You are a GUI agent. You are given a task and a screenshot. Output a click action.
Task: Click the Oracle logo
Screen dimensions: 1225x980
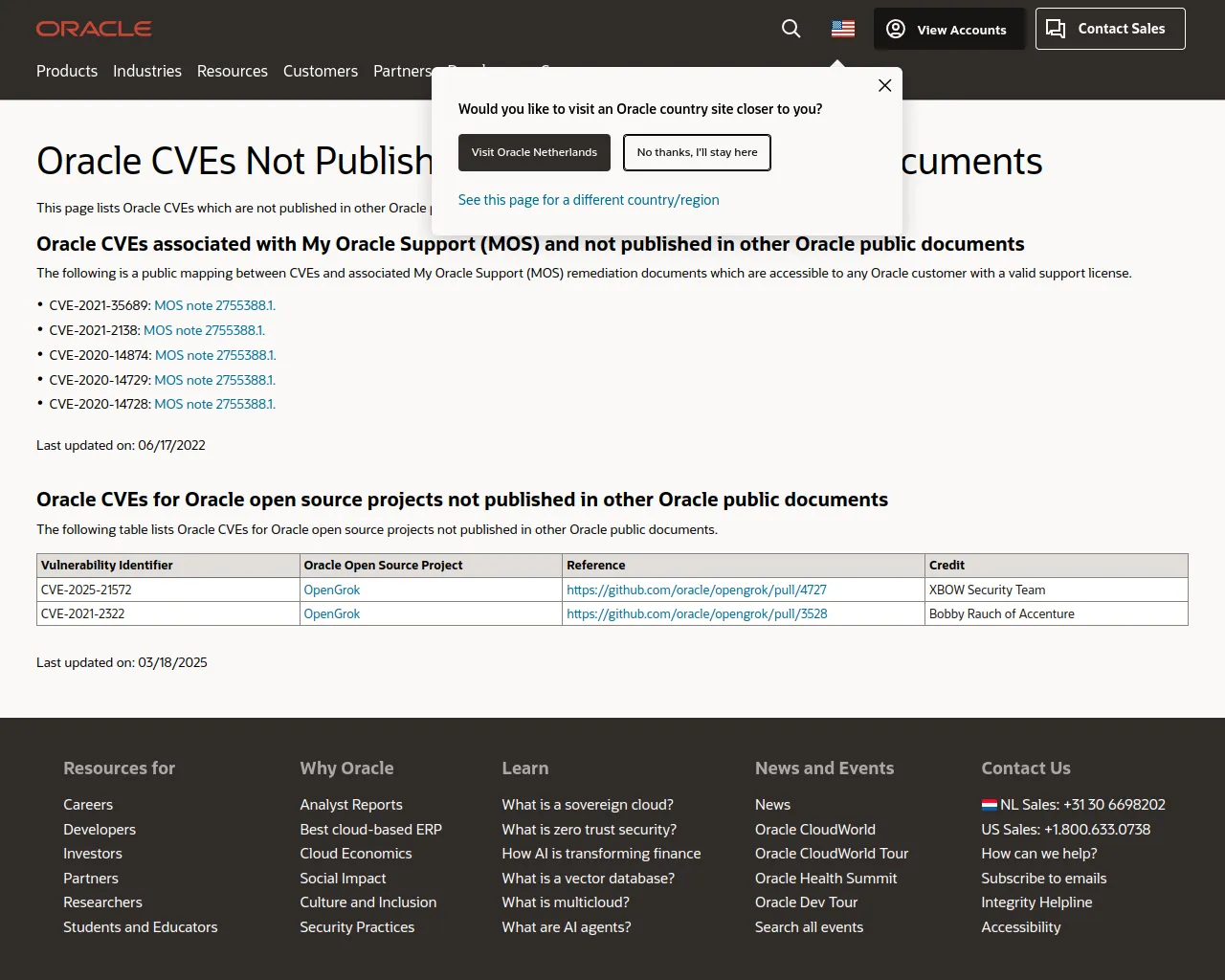pos(94,29)
